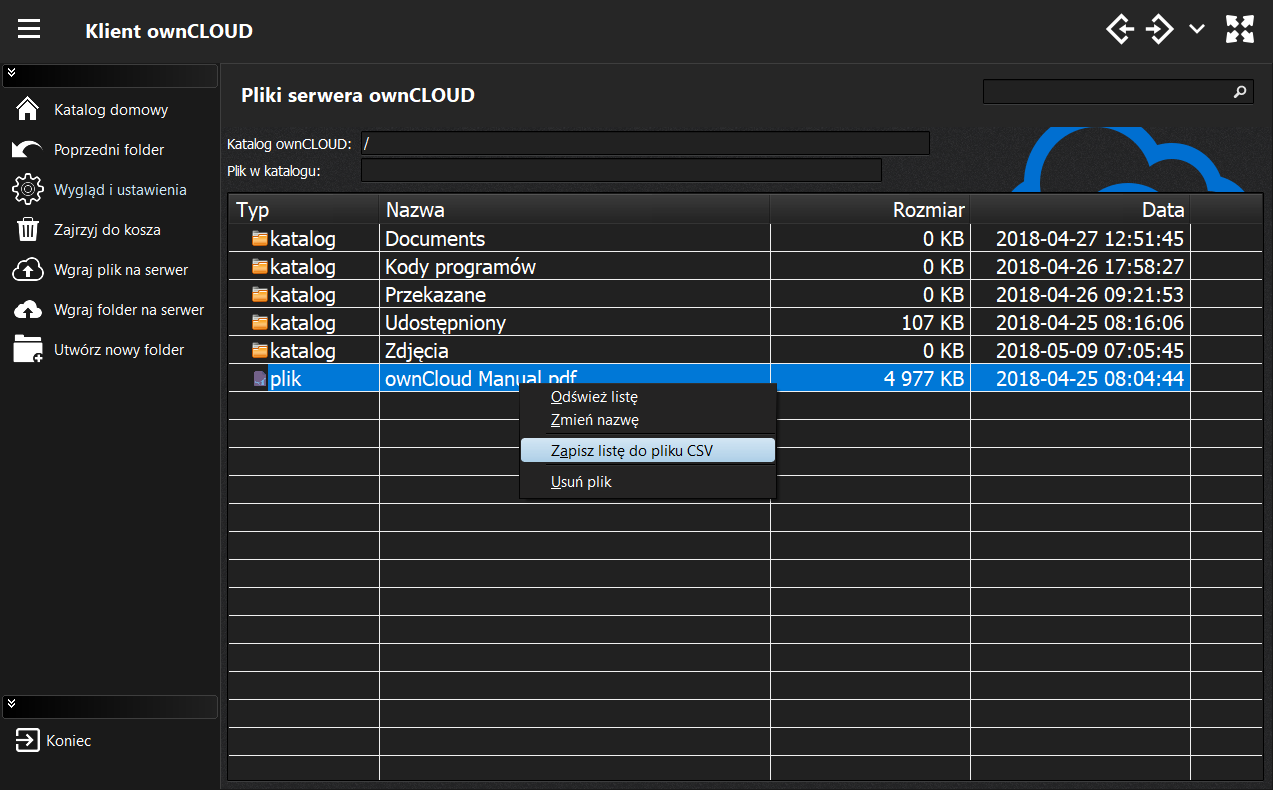Viewport: 1273px width, 790px height.
Task: Click date 2018-04-26 17:58:27
Action: (1080, 266)
